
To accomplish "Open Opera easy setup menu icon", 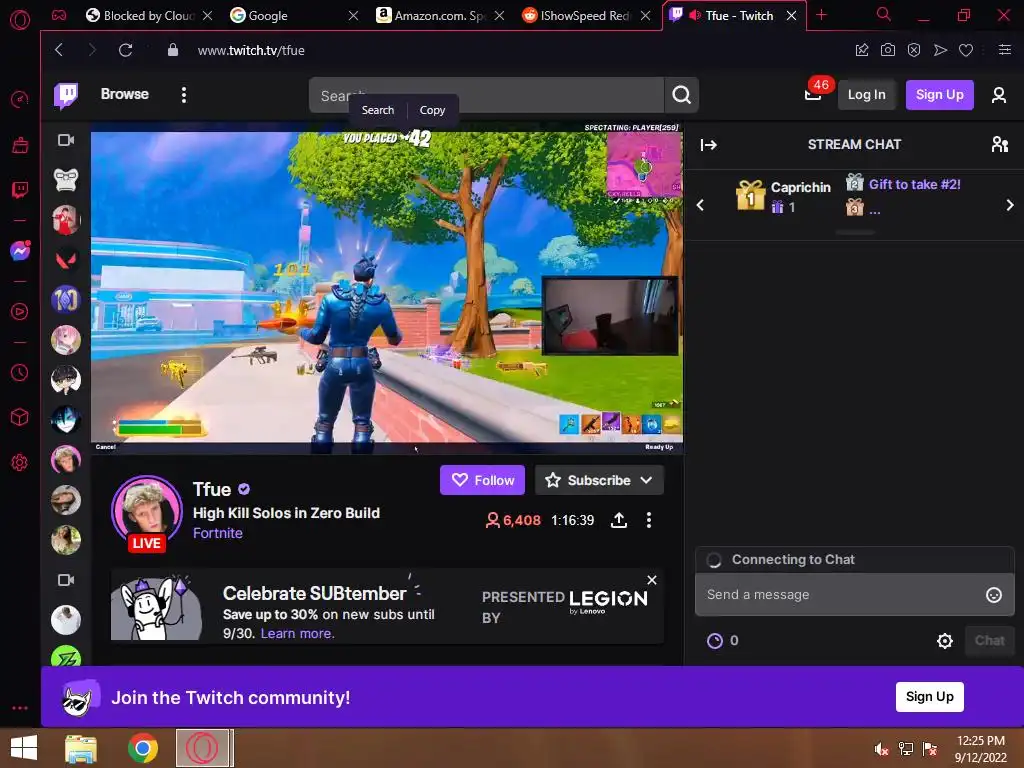I will pyautogui.click(x=1005, y=50).
